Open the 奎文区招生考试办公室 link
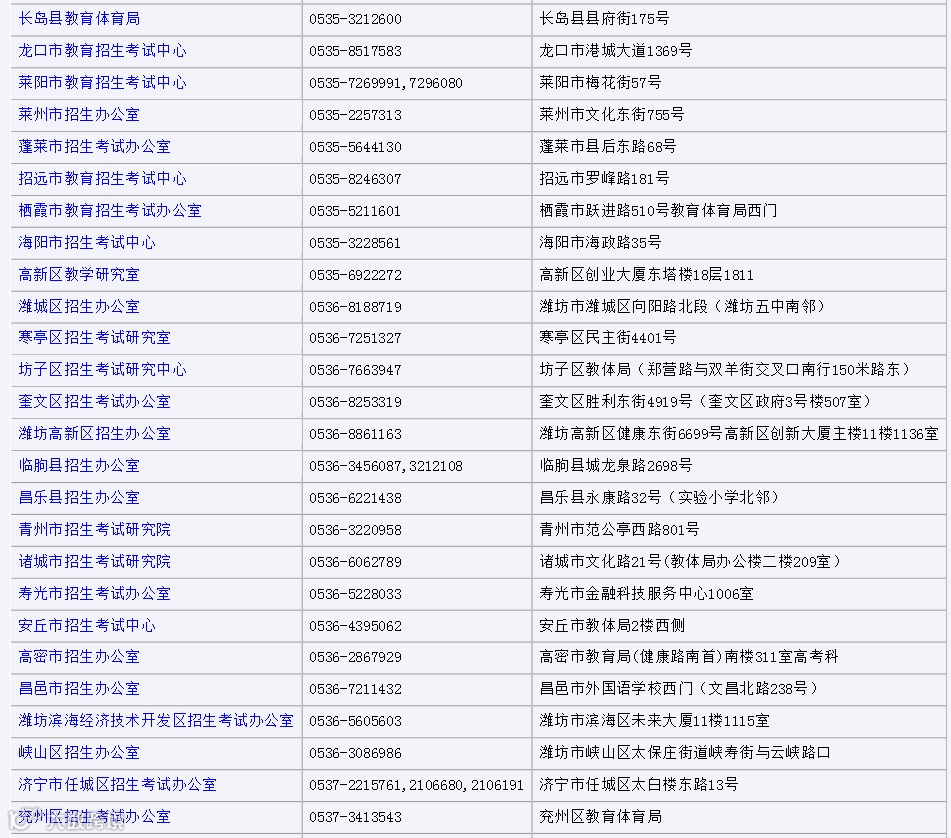This screenshot has width=951, height=838. pos(95,401)
